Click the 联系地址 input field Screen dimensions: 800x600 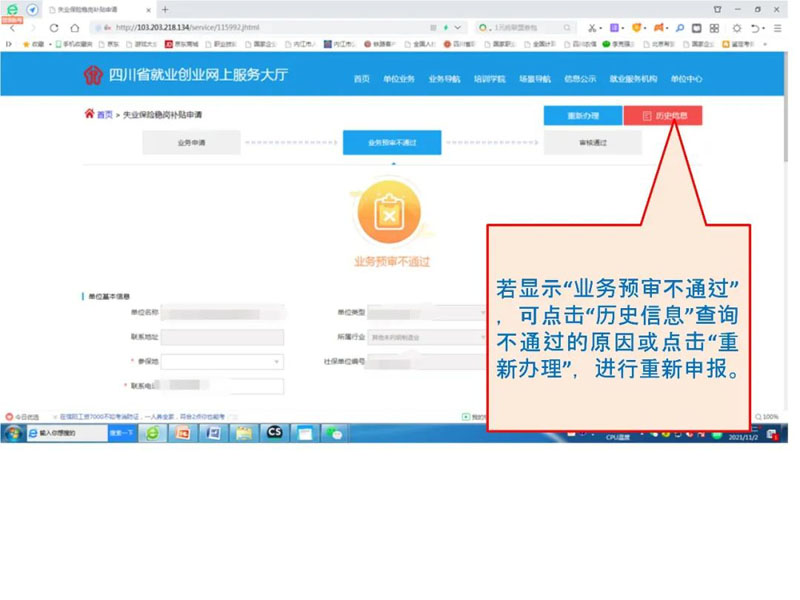223,337
